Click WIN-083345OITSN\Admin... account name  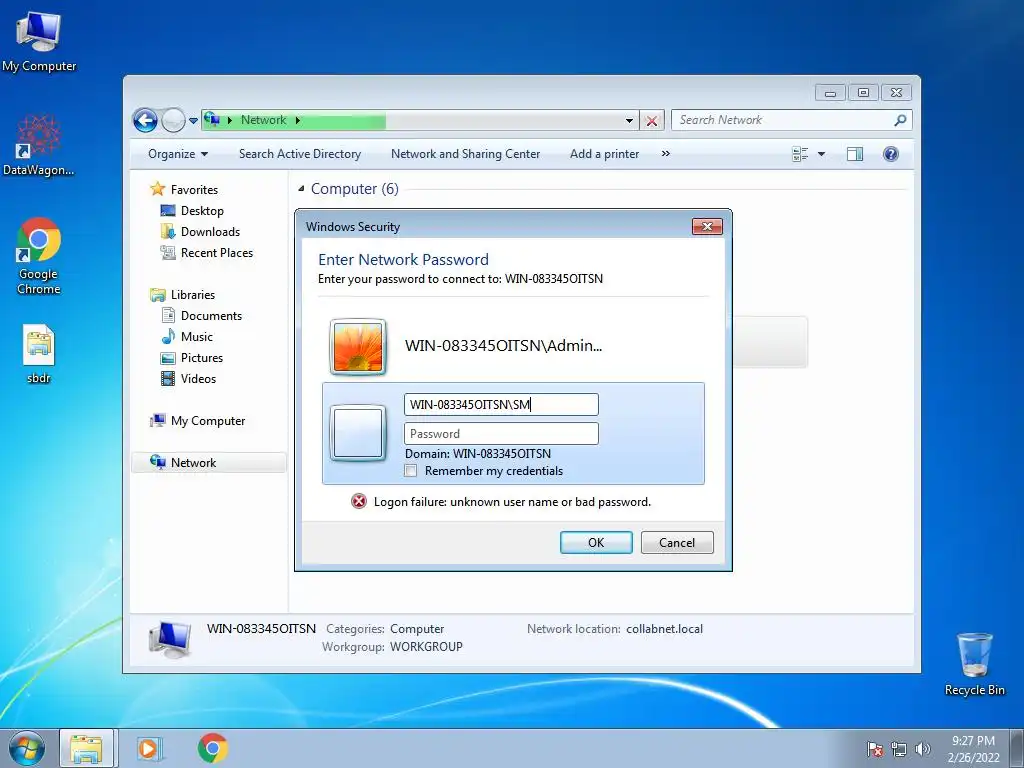504,346
